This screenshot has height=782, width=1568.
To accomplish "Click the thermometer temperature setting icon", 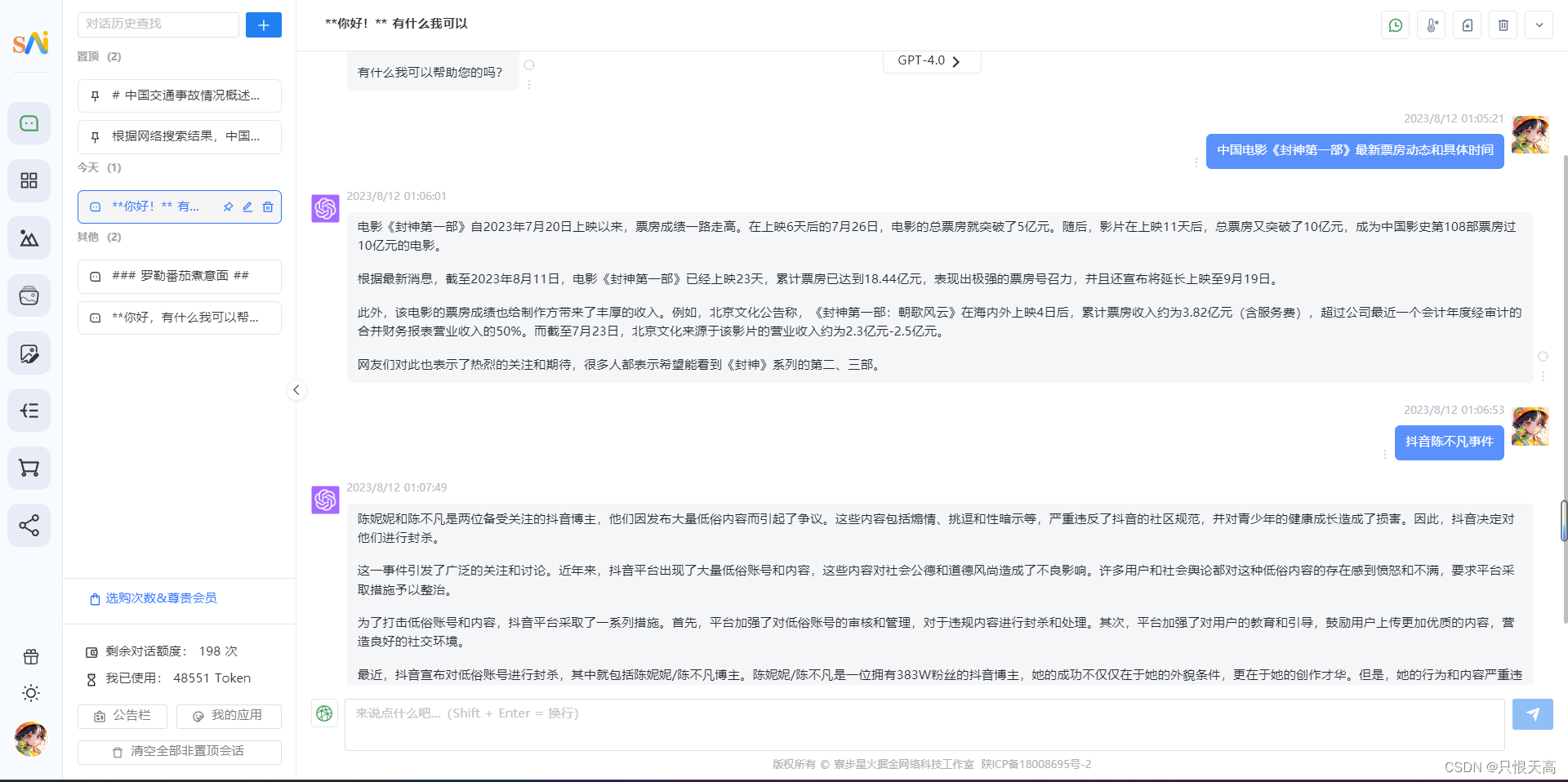I will tap(1432, 25).
